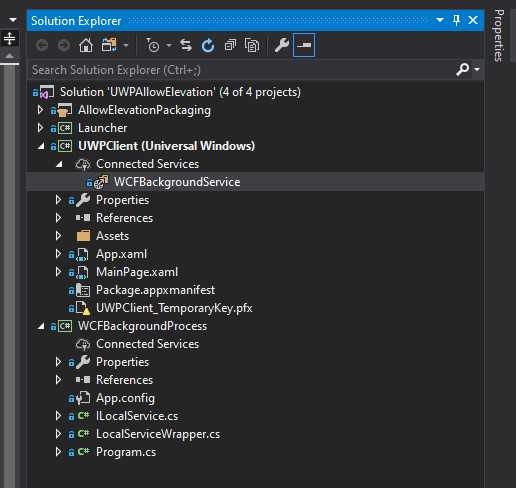Expand LocalServiceWrapper.cs node
The height and width of the screenshot is (488, 516).
click(58, 434)
